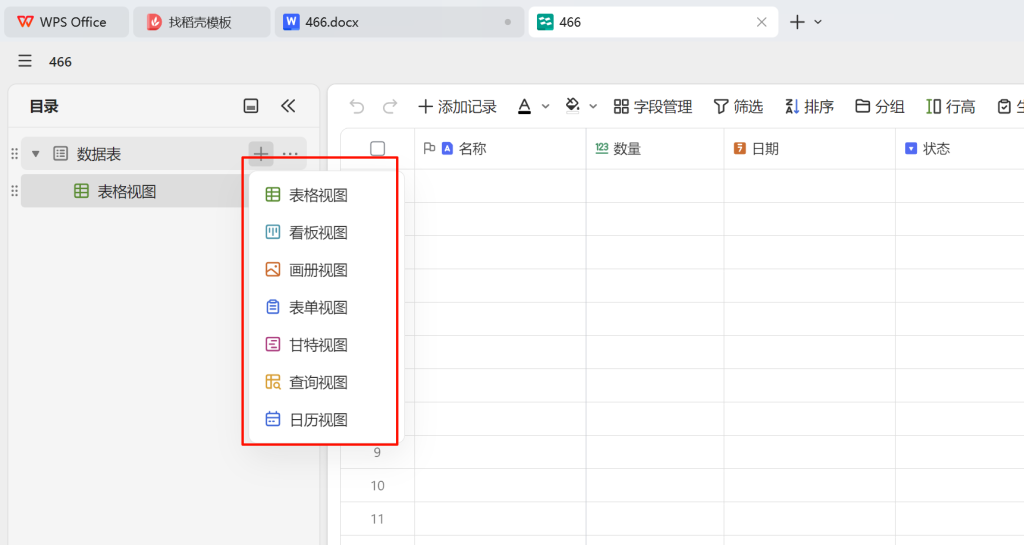Screen dimensions: 1024x545
Task: Expand the new tab dropdown arrow
Action: point(818,22)
